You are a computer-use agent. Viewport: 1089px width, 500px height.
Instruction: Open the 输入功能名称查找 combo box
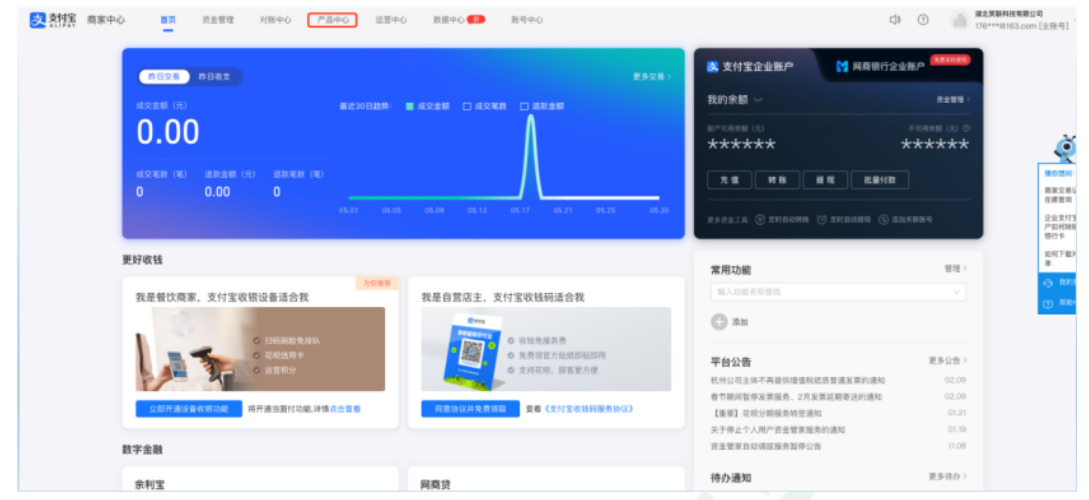coord(838,292)
